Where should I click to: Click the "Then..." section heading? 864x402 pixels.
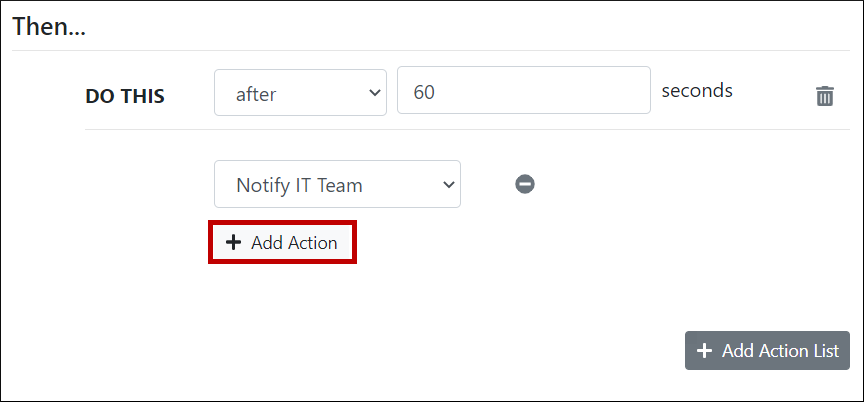(x=49, y=27)
